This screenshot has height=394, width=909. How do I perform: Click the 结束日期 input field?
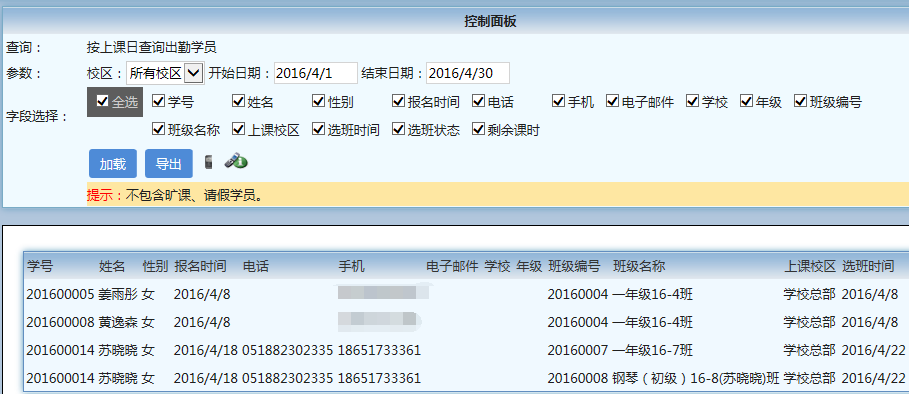pos(468,73)
